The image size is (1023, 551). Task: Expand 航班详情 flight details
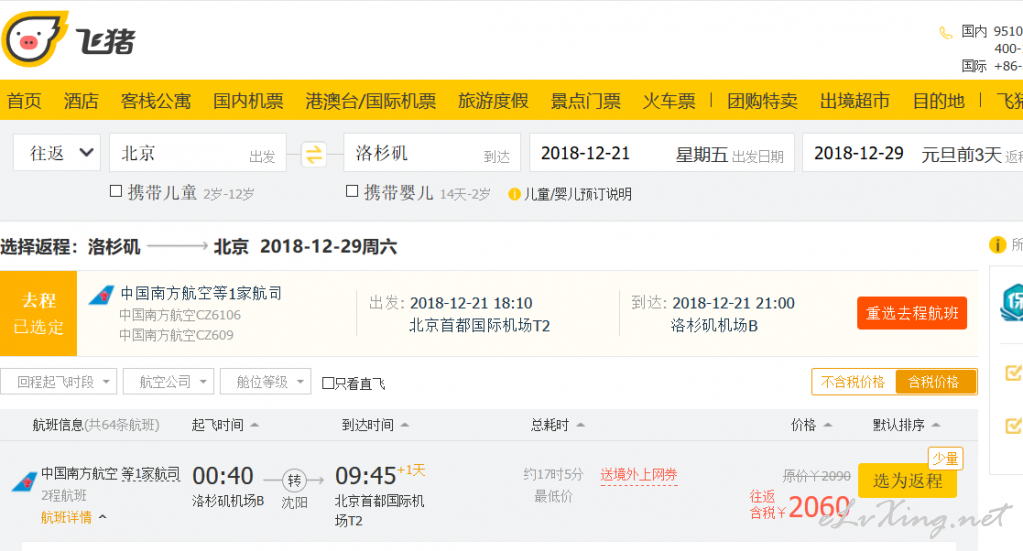[73, 518]
